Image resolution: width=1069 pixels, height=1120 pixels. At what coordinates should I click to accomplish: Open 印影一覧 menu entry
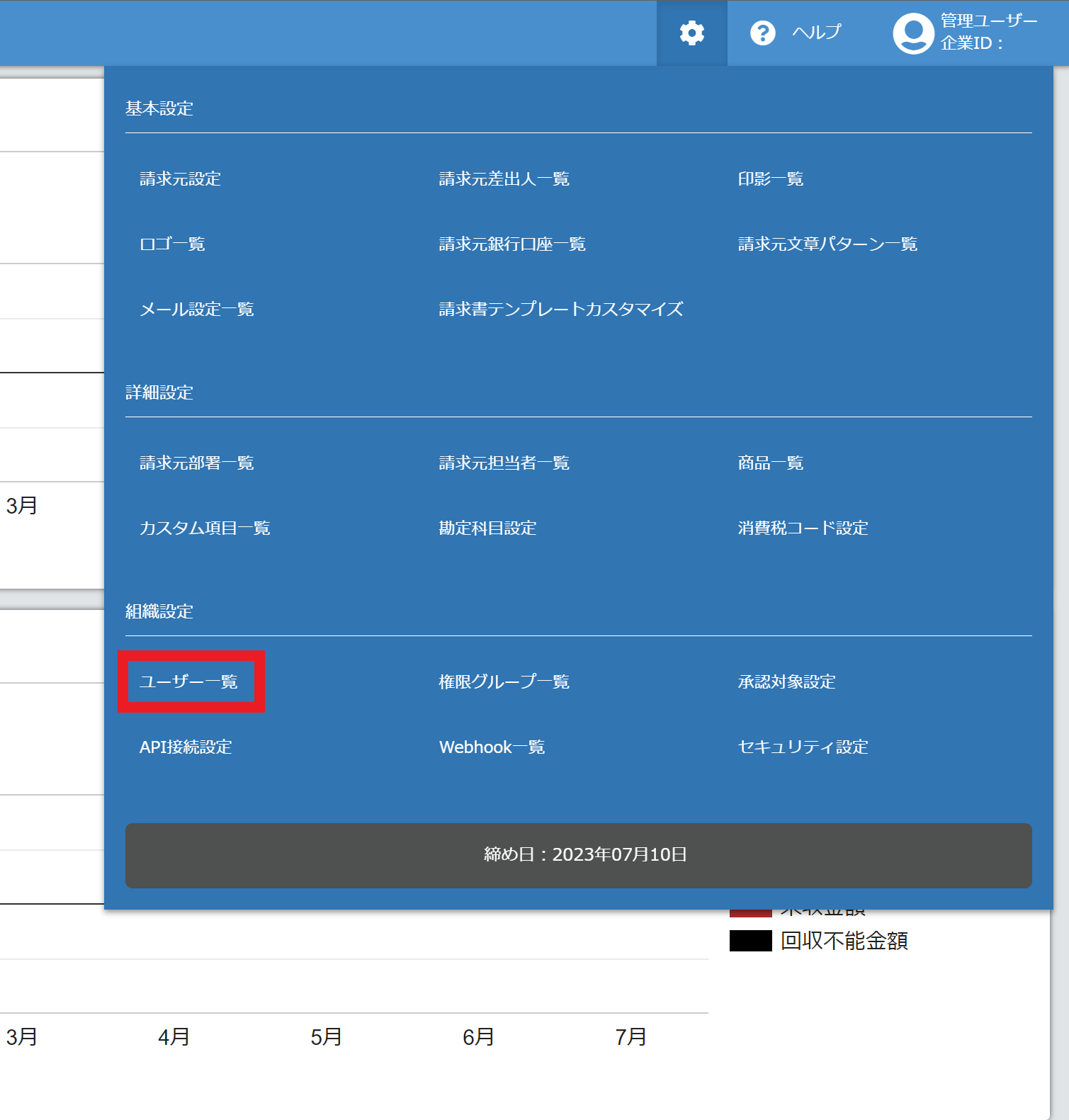point(770,179)
